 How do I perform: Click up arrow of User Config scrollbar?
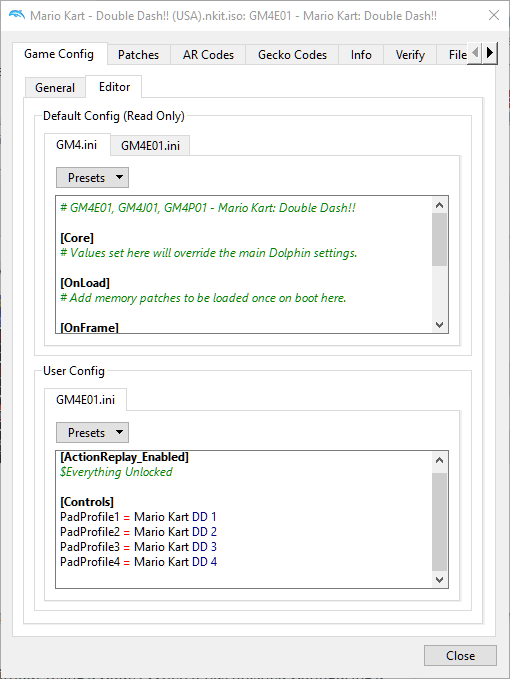point(439,460)
